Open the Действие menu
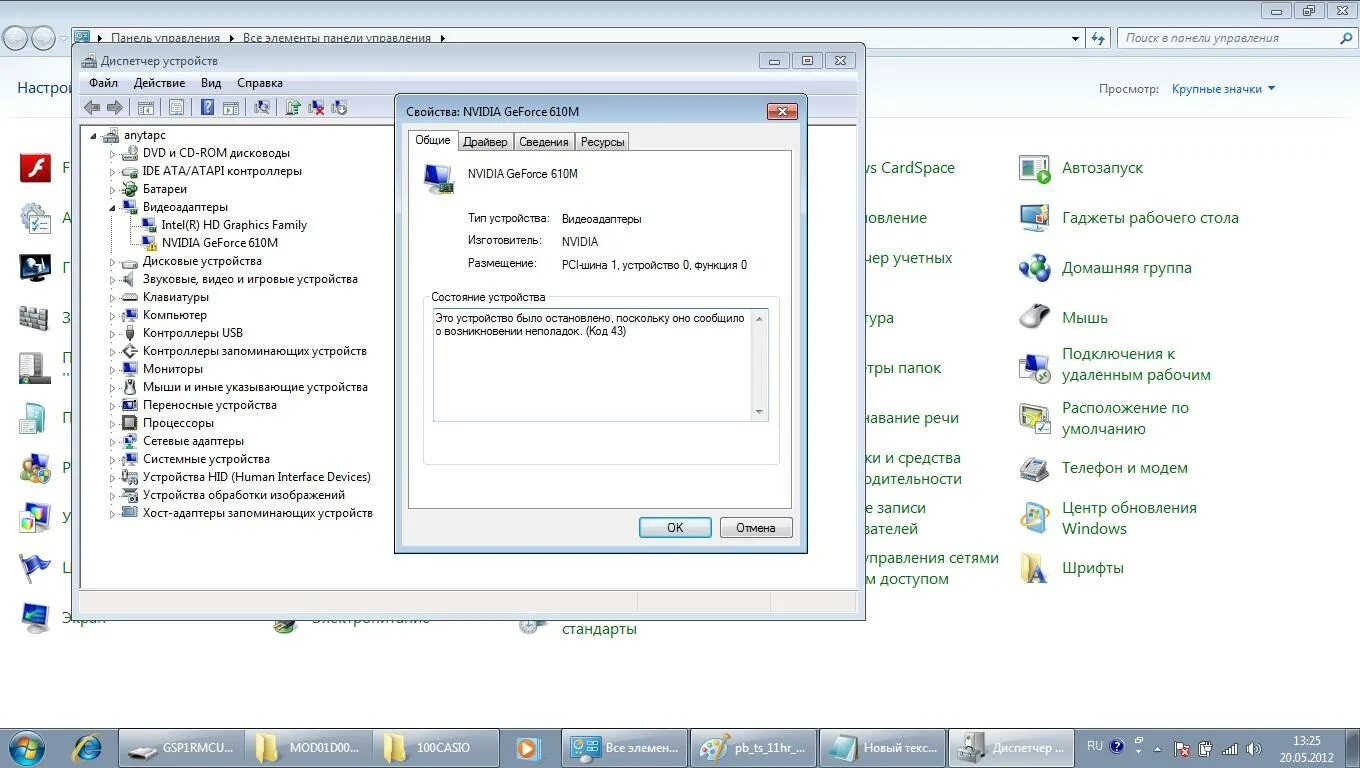The image size is (1360, 768). click(x=159, y=83)
